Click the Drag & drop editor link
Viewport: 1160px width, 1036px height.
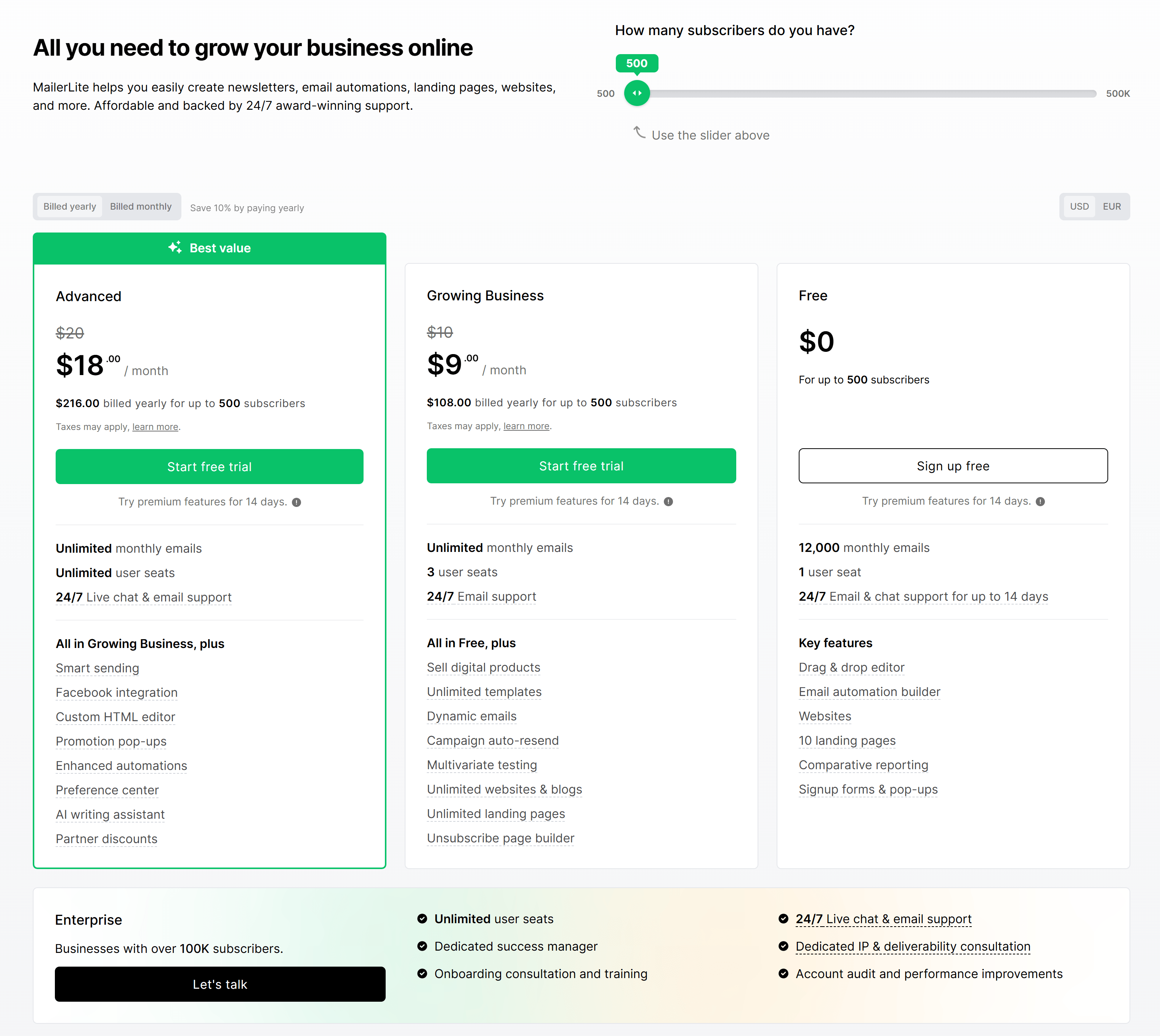851,667
